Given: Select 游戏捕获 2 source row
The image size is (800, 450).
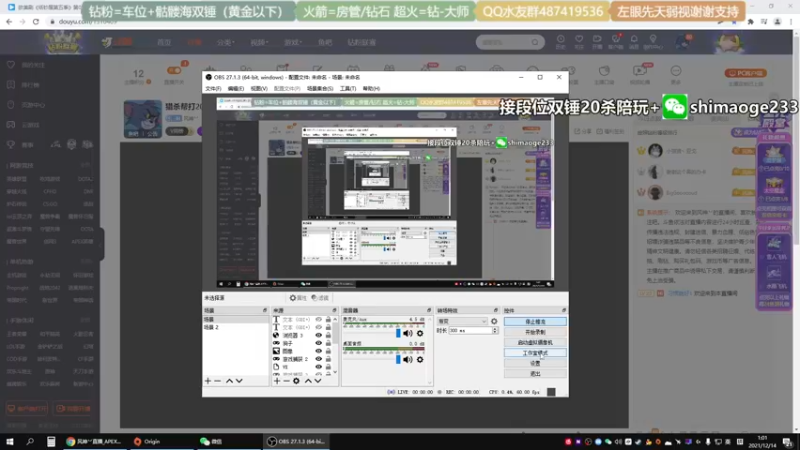Looking at the screenshot, I should tap(302, 359).
